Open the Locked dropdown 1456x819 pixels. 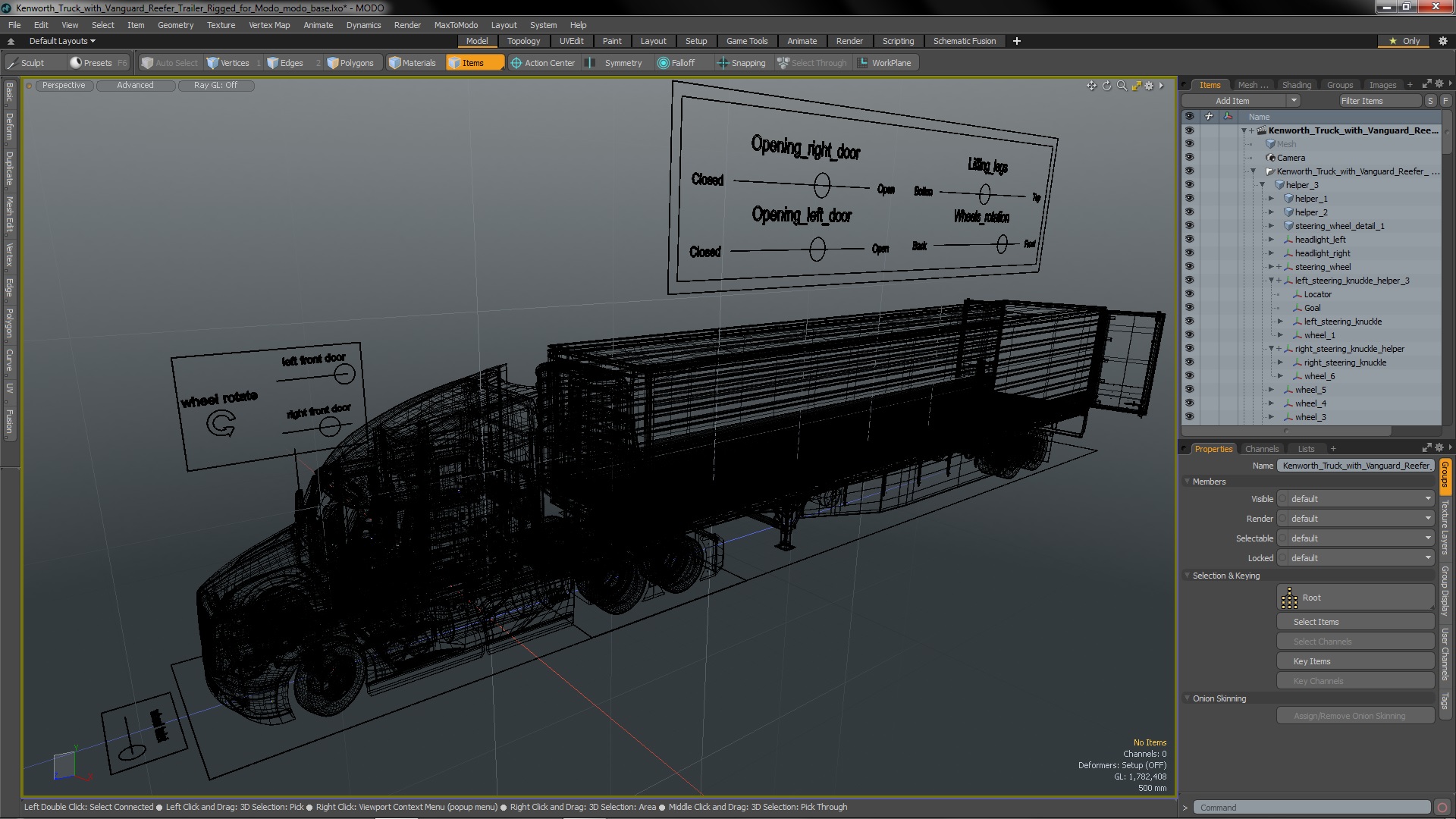[1356, 558]
